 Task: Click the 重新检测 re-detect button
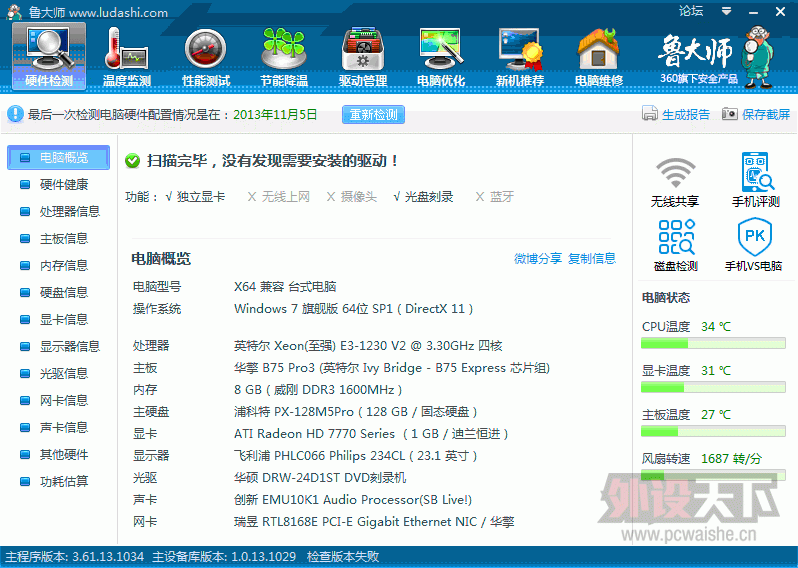[x=373, y=115]
